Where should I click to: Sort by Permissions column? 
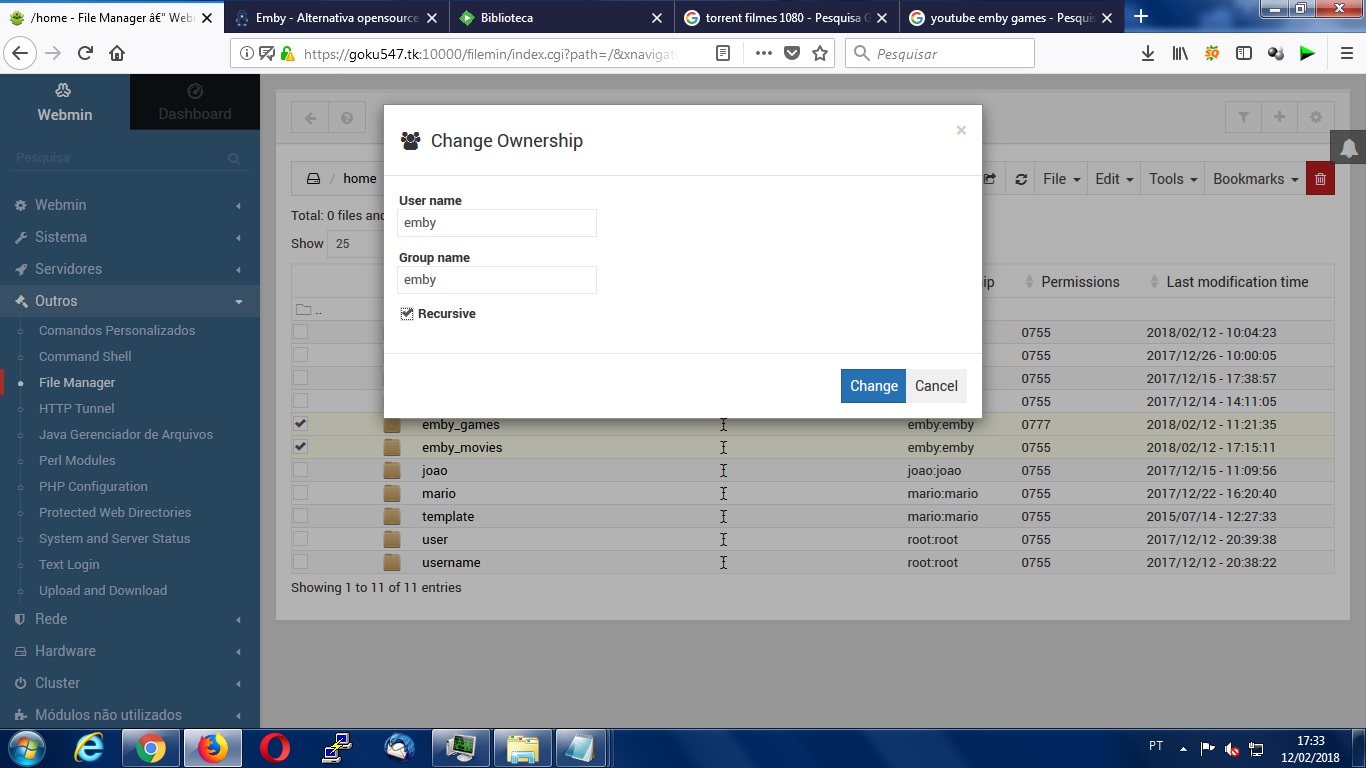pyautogui.click(x=1080, y=282)
